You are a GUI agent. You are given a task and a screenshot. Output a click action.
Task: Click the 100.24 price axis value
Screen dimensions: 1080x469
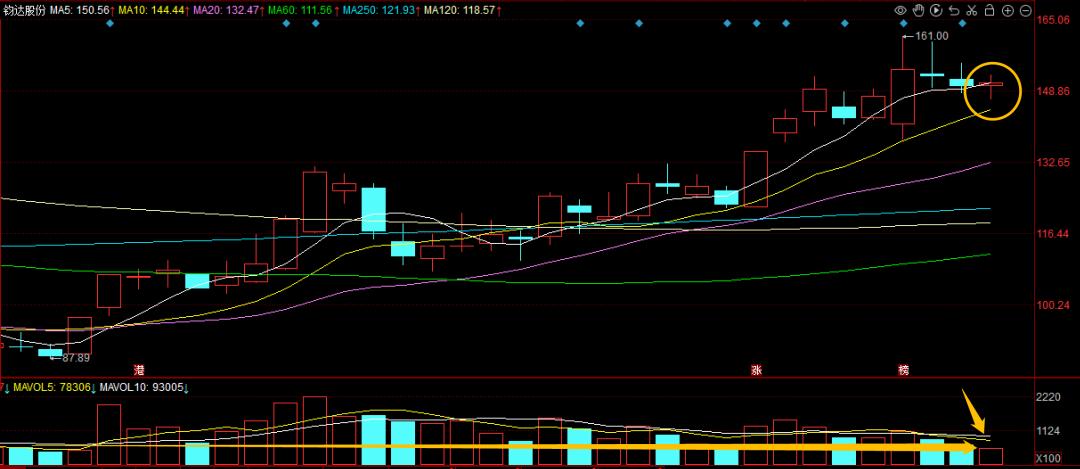point(1054,305)
